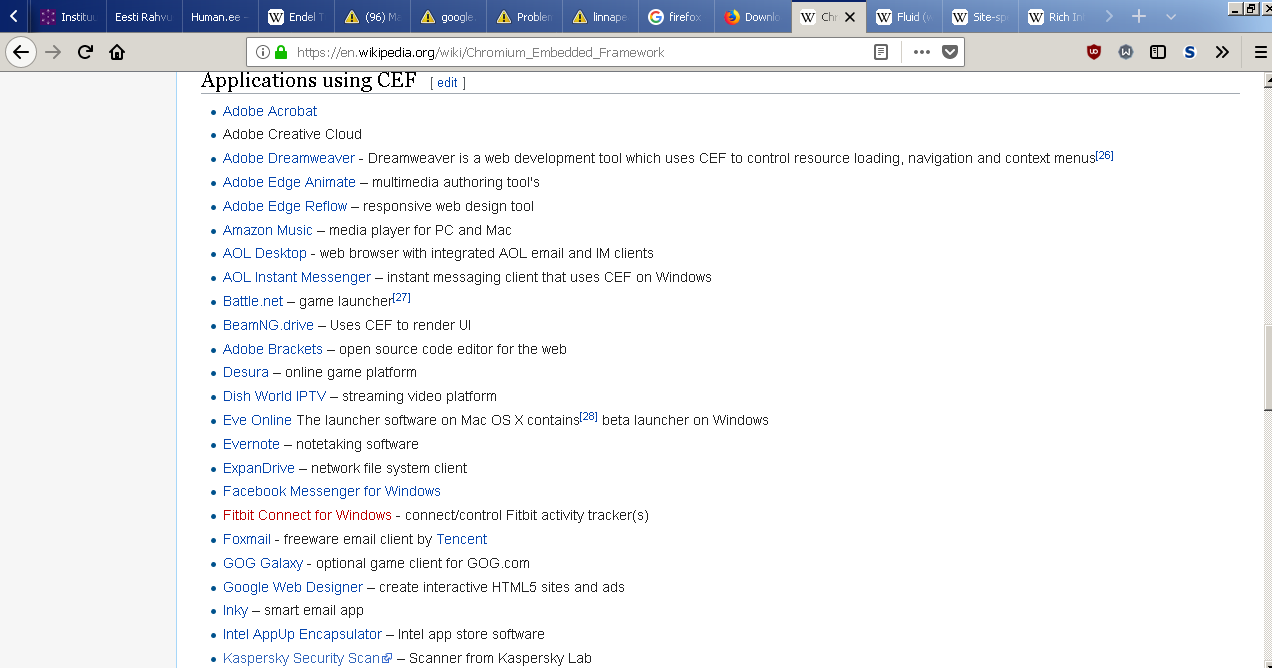This screenshot has width=1272, height=668.
Task: Open the ExpanDrive link
Action: tap(259, 468)
